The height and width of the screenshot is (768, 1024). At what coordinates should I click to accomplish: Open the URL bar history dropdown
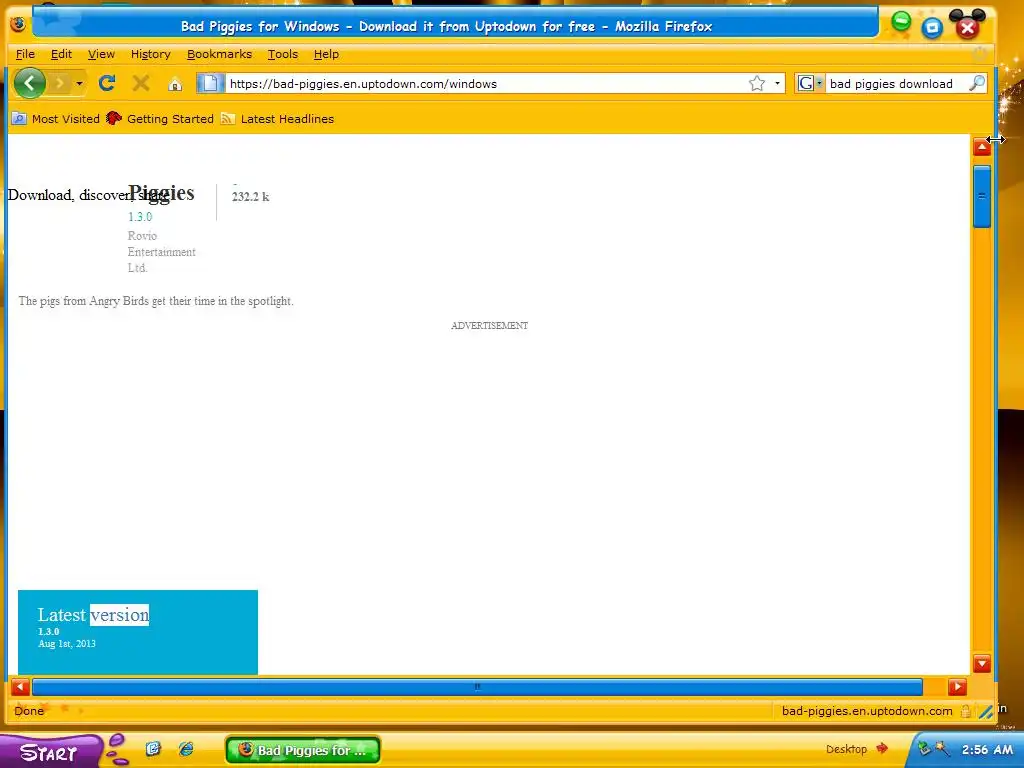tap(777, 83)
